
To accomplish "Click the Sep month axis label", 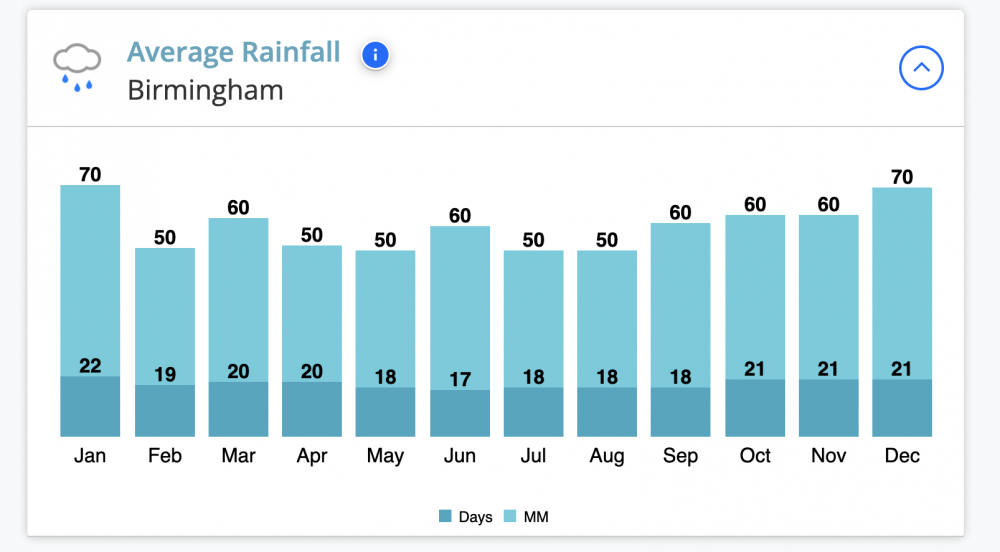I will [680, 456].
